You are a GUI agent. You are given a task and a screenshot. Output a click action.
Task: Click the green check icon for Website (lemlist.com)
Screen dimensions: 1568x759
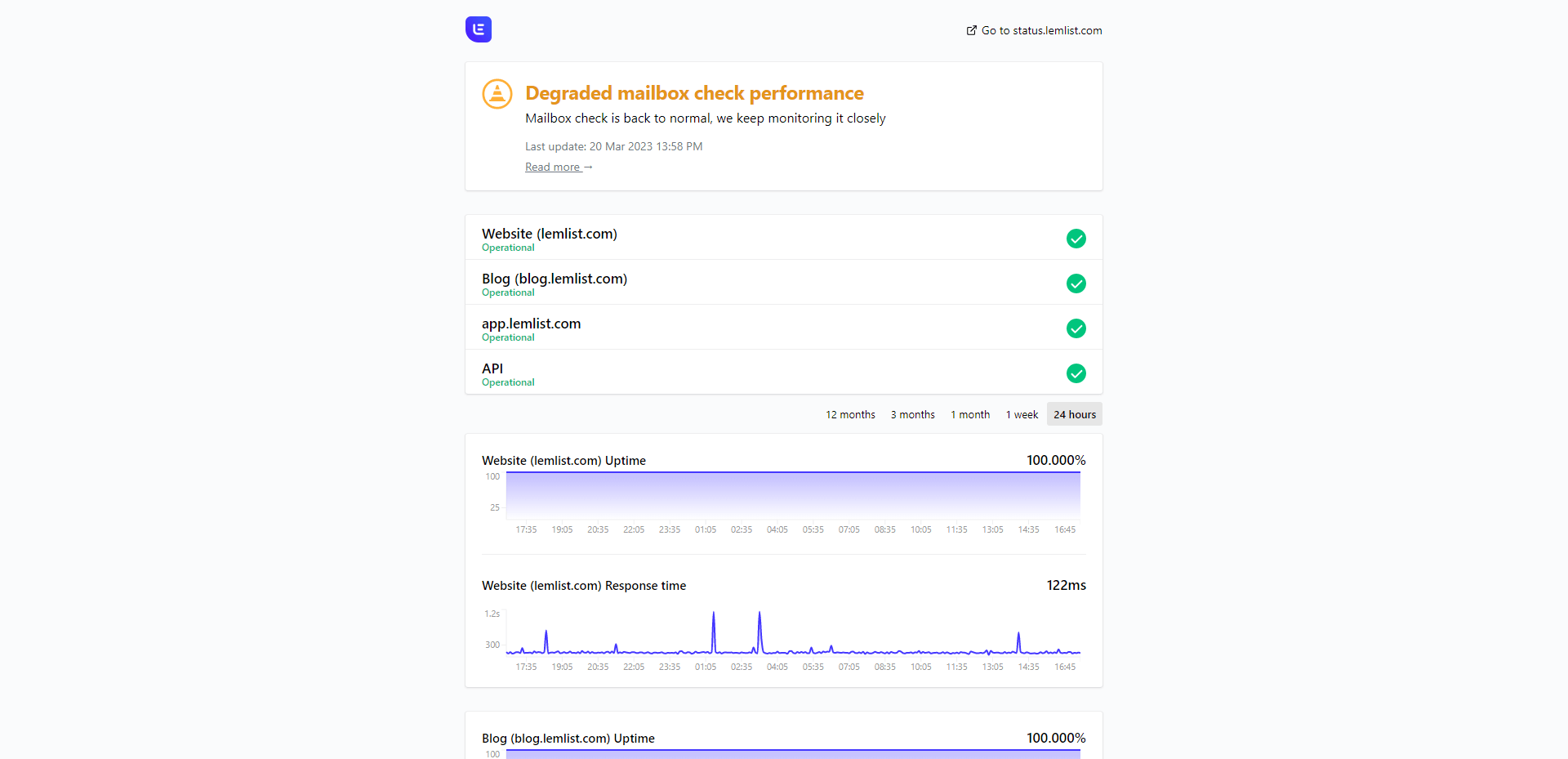click(1076, 239)
